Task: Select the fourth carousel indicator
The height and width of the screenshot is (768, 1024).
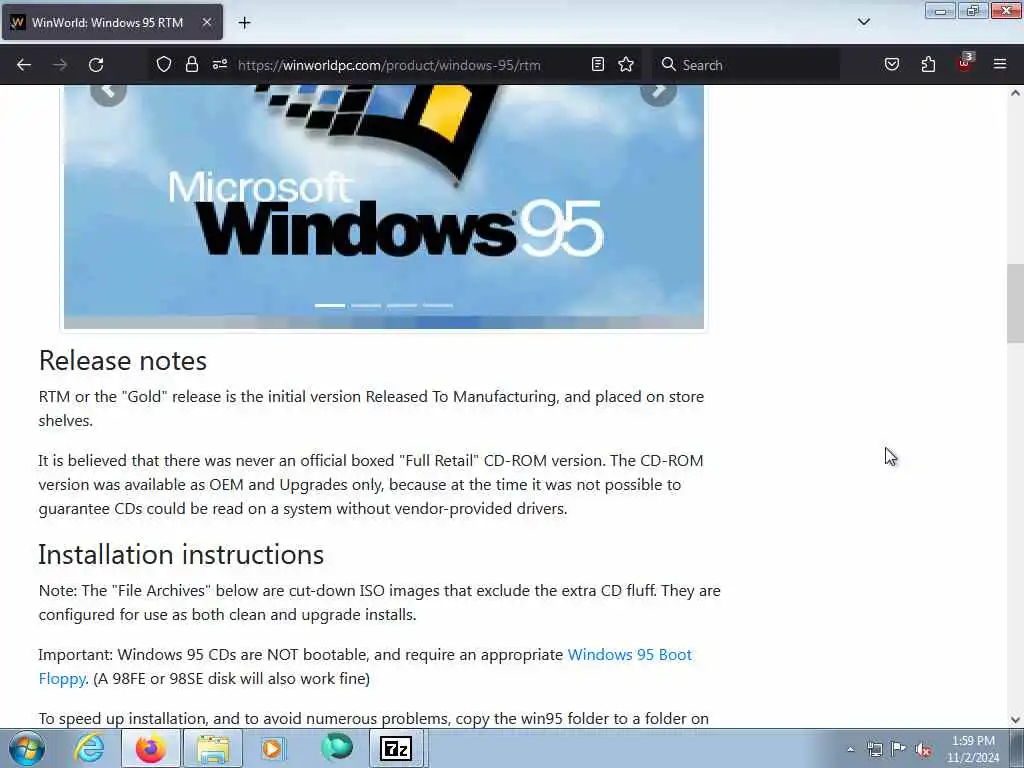Action: (x=438, y=305)
